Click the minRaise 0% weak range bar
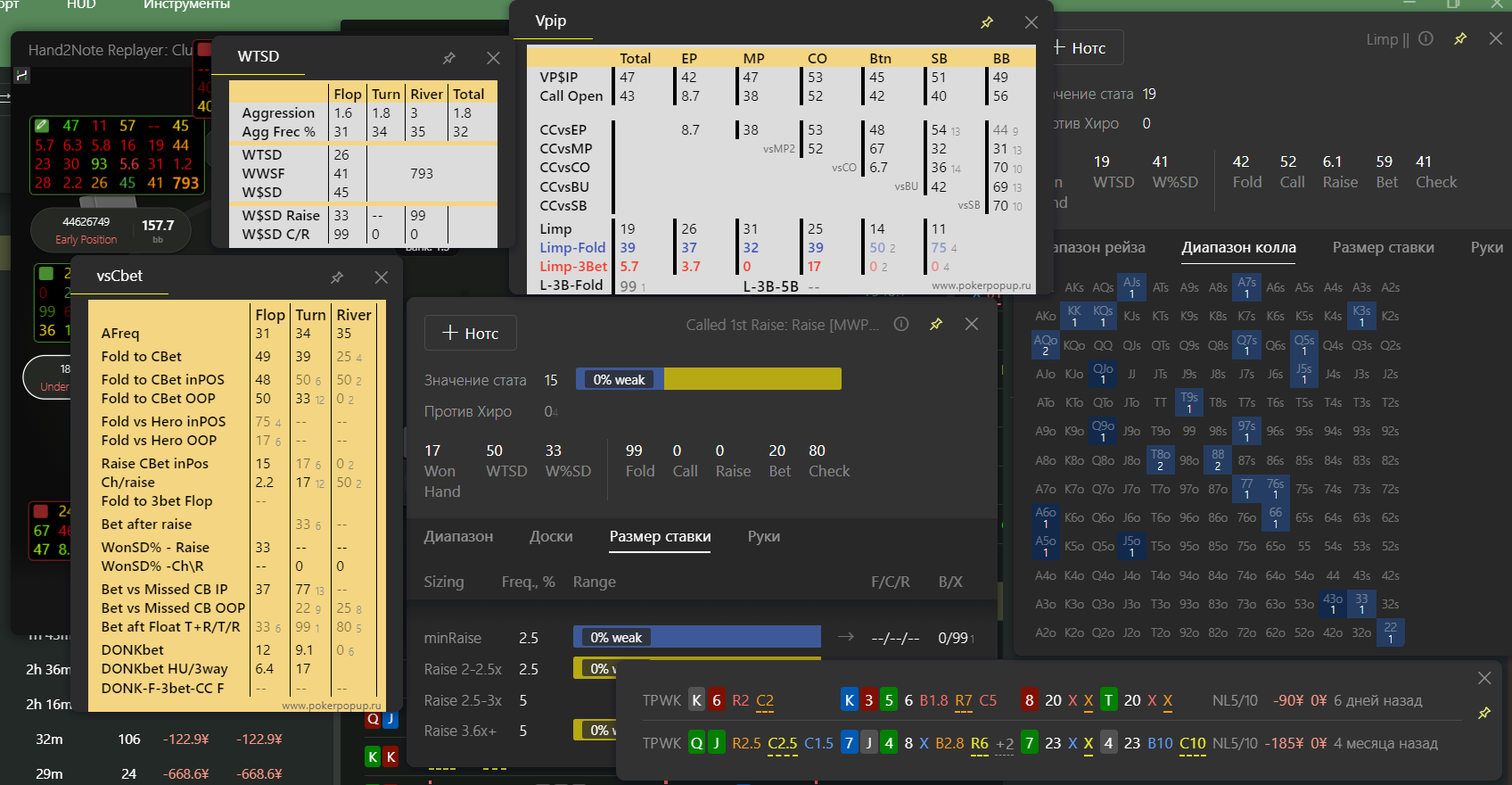This screenshot has height=785, width=1512. tap(696, 637)
